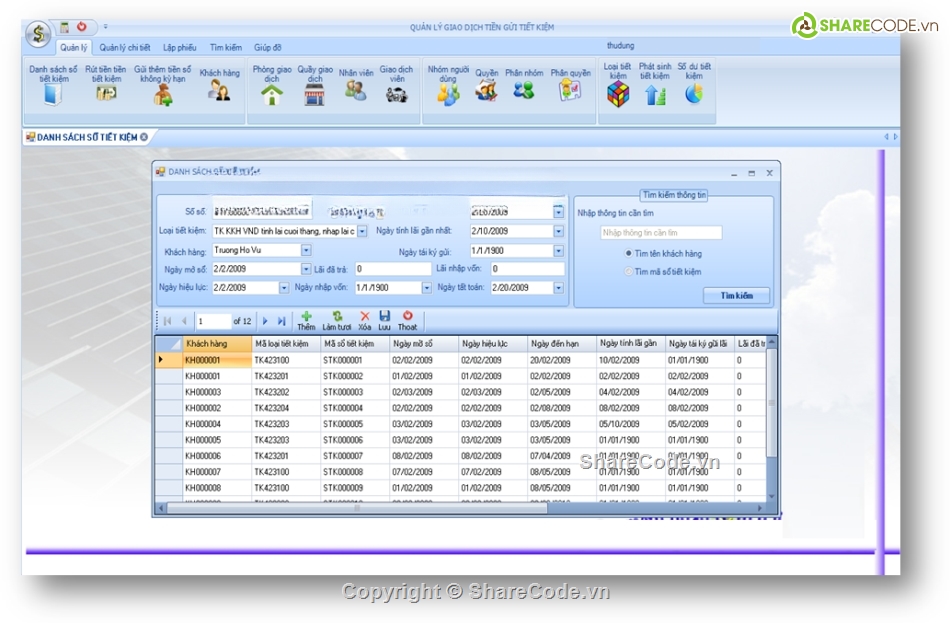
Task: Refresh list with Làm tươi
Action: coord(337,321)
